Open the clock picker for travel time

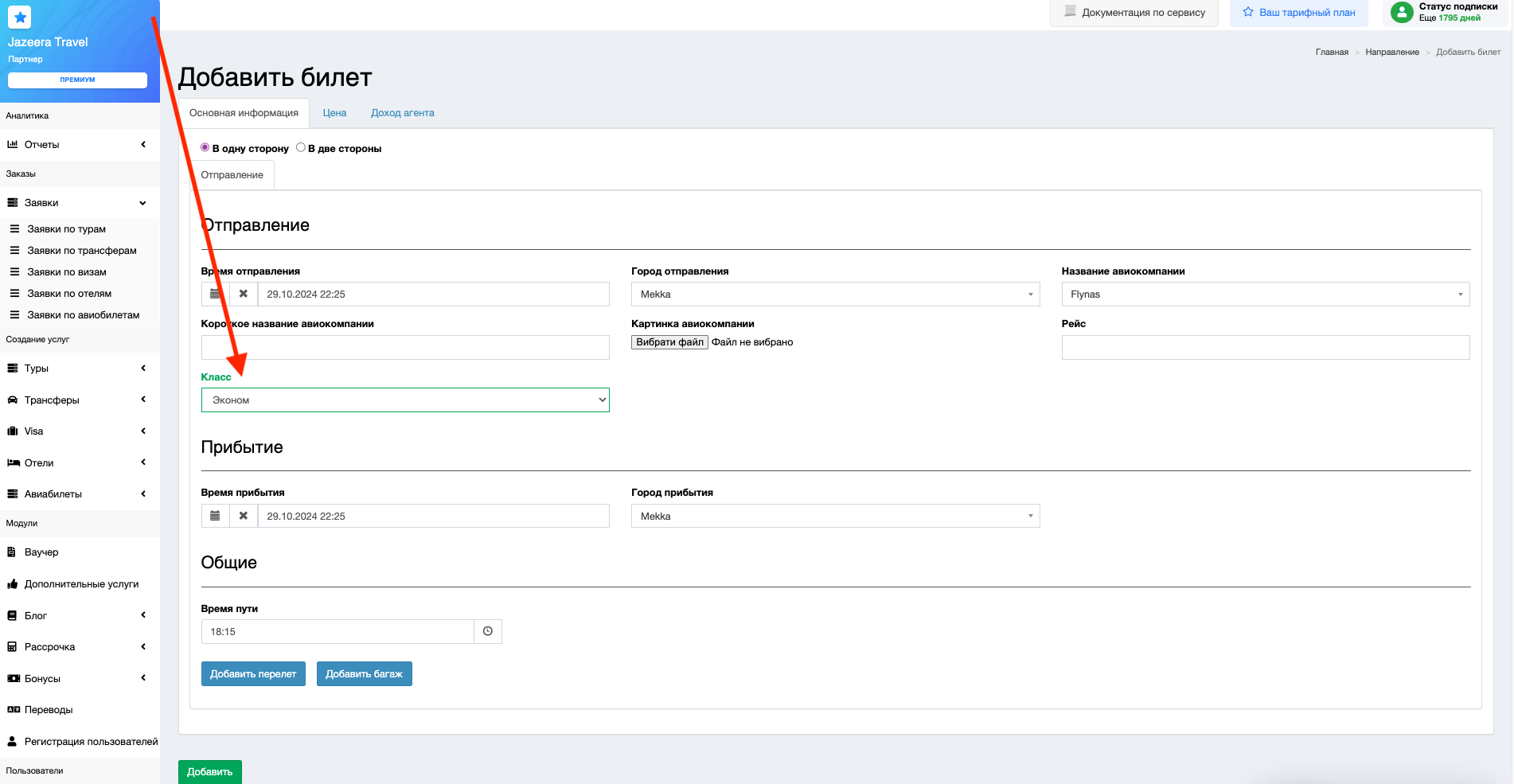point(488,632)
